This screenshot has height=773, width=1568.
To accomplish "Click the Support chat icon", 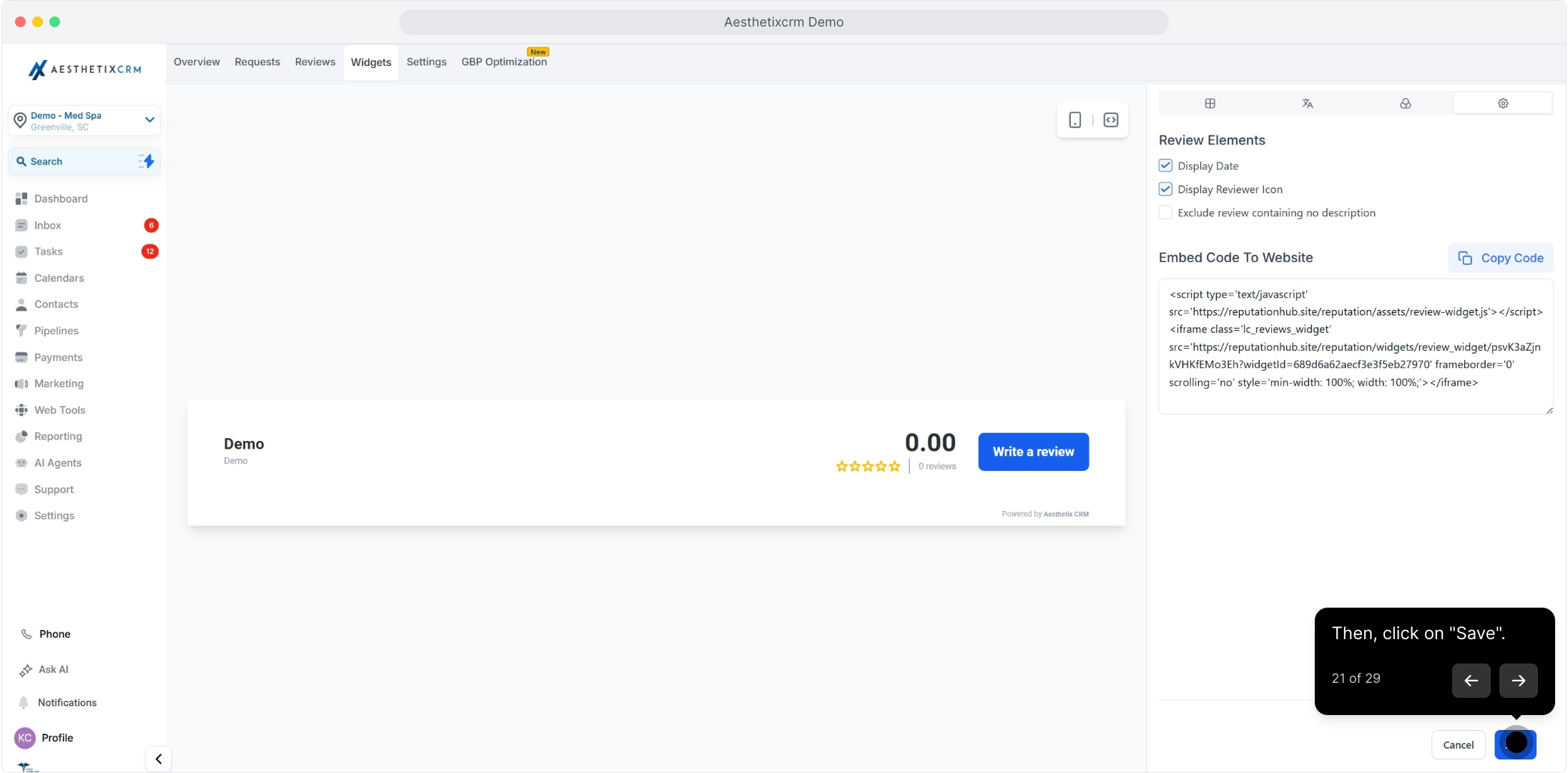I will tap(21, 489).
